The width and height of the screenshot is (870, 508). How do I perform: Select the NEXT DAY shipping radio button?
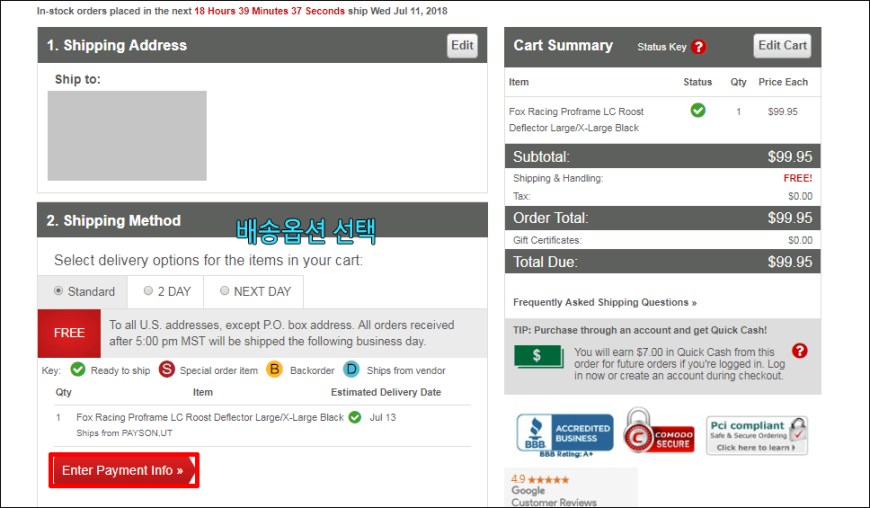coord(225,291)
